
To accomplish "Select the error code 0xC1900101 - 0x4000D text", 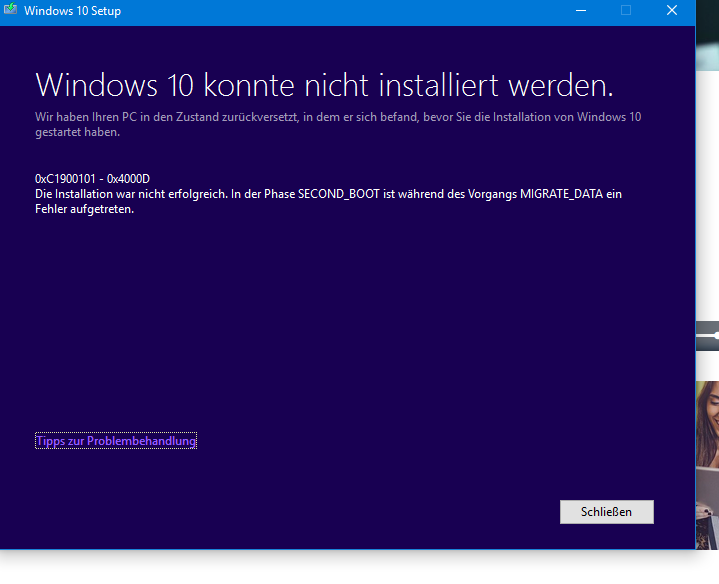I will [x=92, y=179].
